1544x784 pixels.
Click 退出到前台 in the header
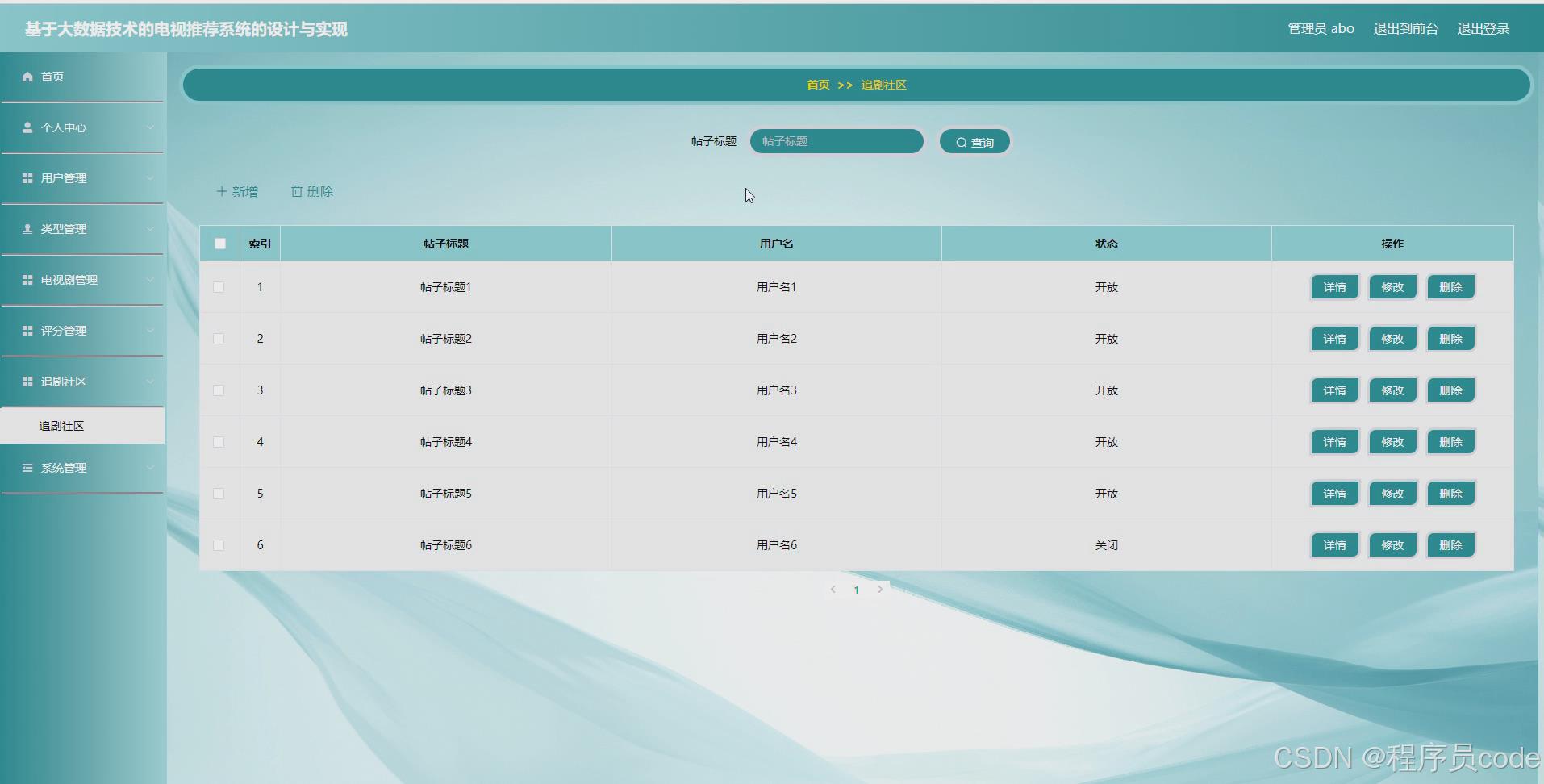[x=1405, y=29]
